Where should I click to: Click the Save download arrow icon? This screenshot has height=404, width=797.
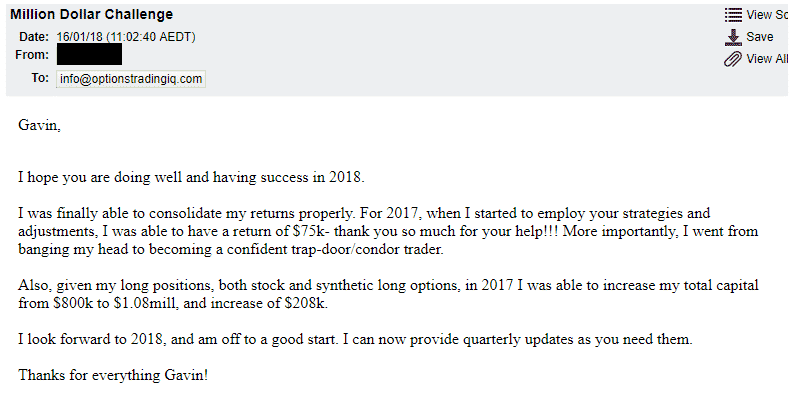pyautogui.click(x=733, y=37)
